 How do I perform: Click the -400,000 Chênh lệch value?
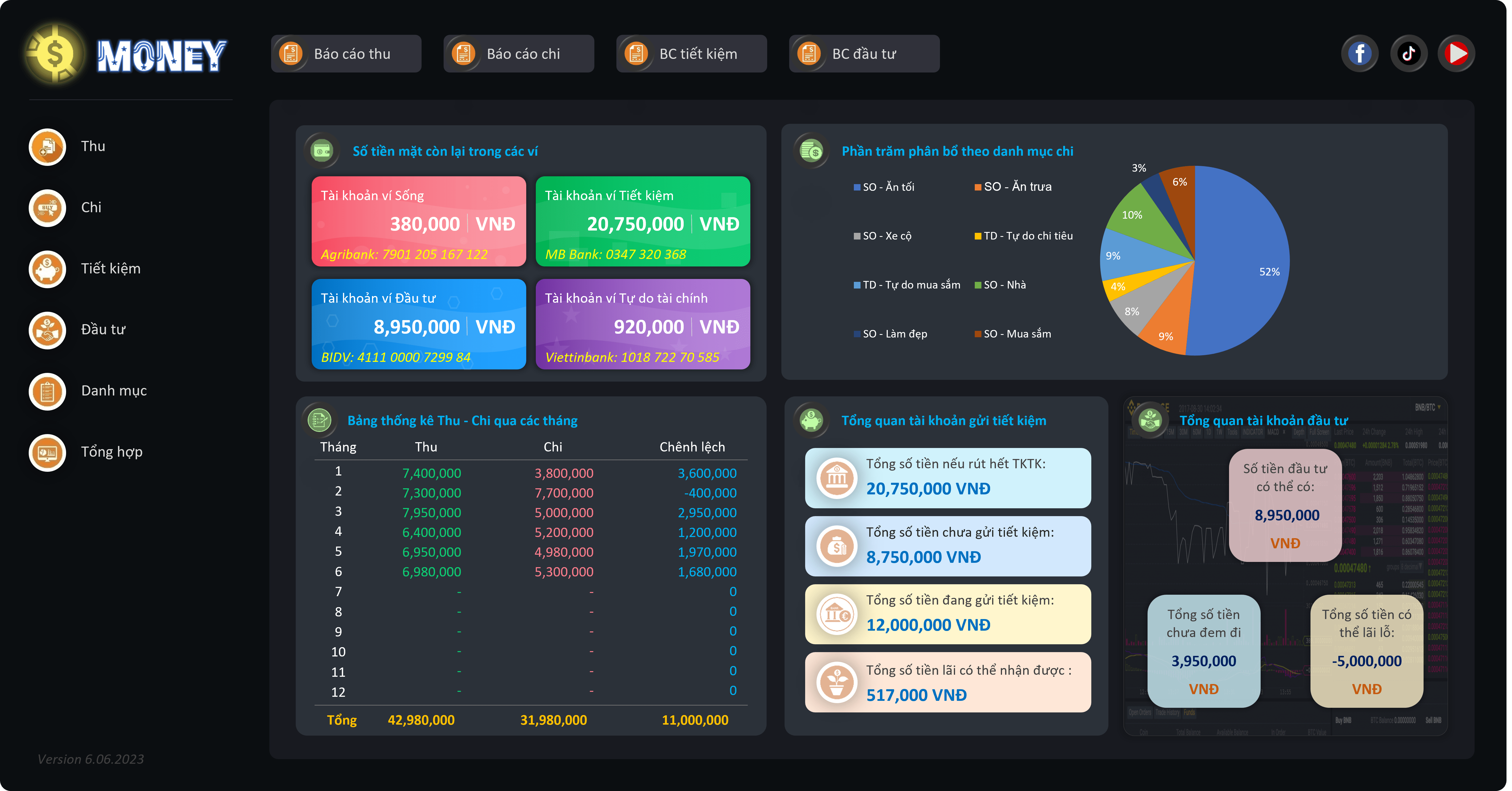(710, 493)
